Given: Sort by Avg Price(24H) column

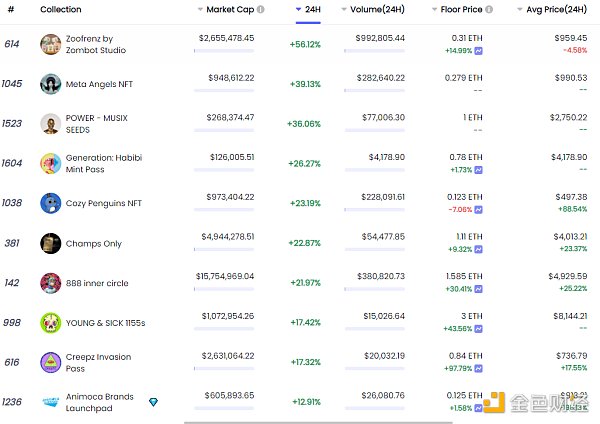Looking at the screenshot, I should [552, 9].
